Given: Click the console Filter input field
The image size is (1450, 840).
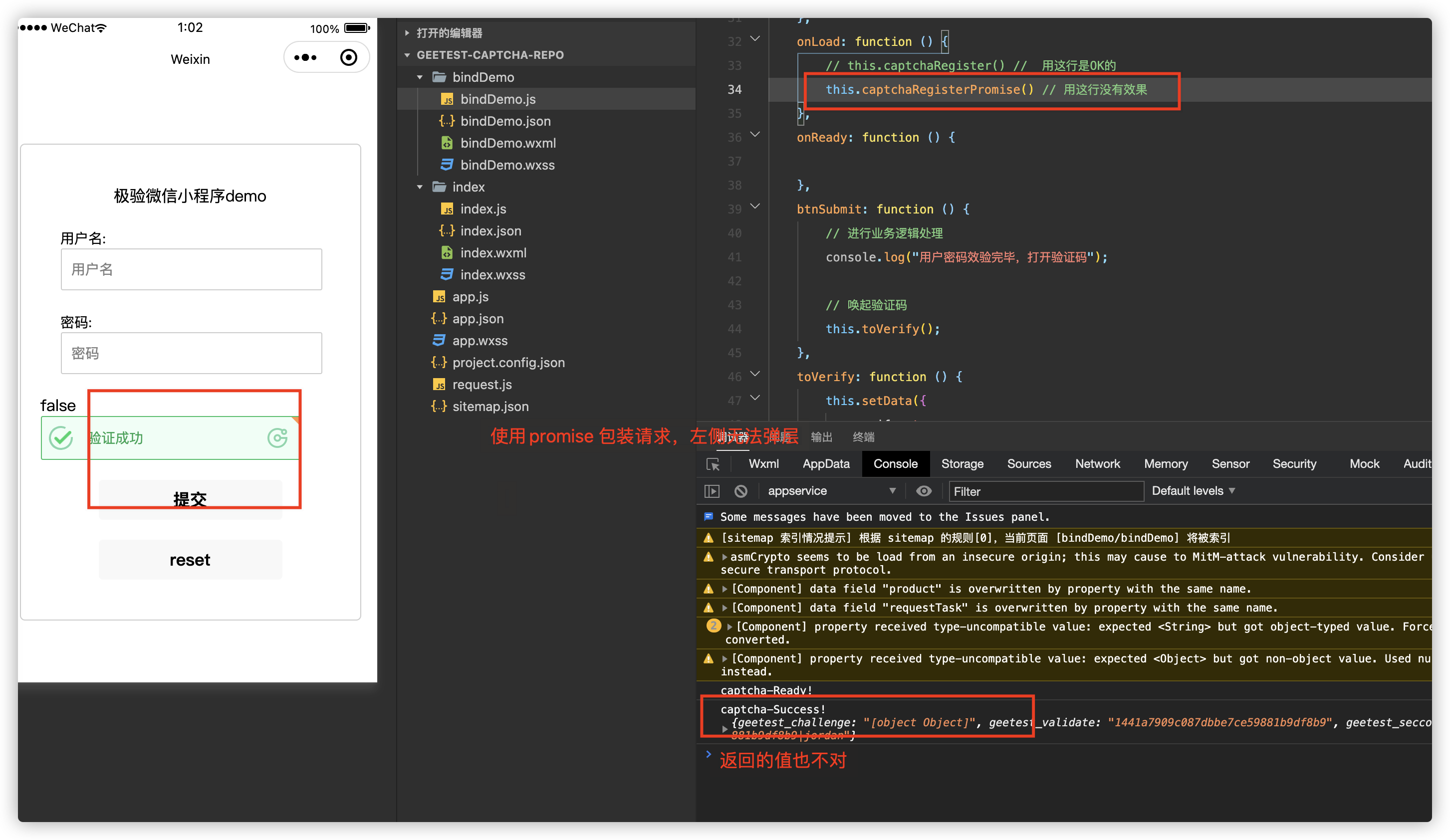Looking at the screenshot, I should point(1045,491).
